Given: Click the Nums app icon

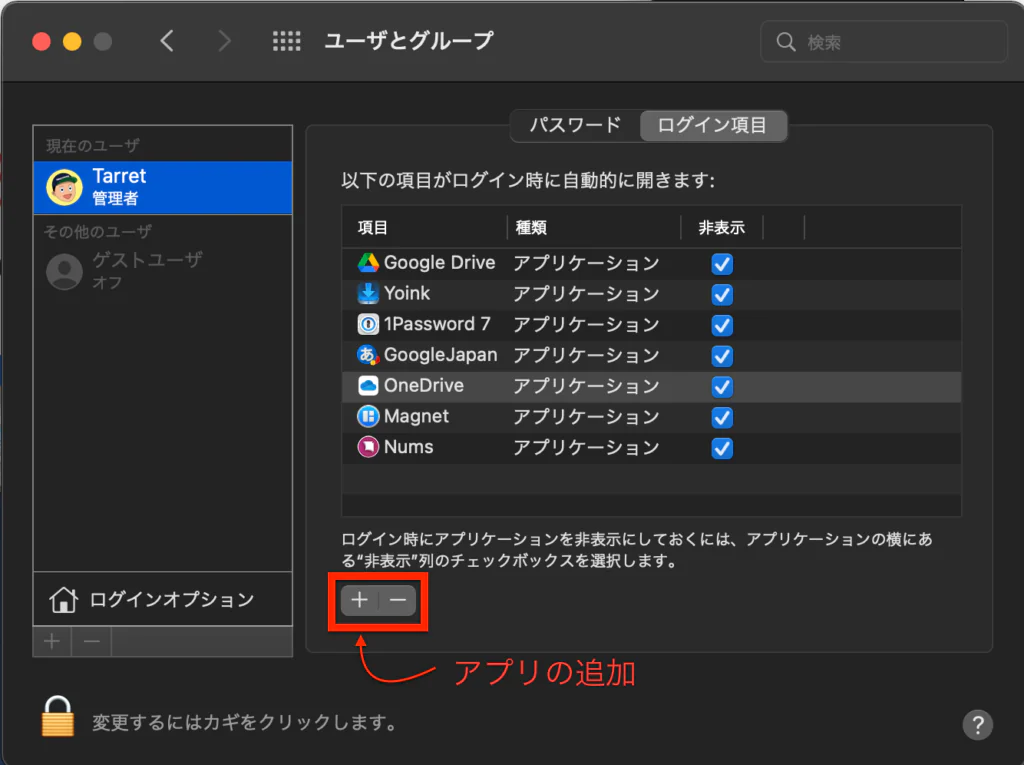Looking at the screenshot, I should click(x=368, y=447).
